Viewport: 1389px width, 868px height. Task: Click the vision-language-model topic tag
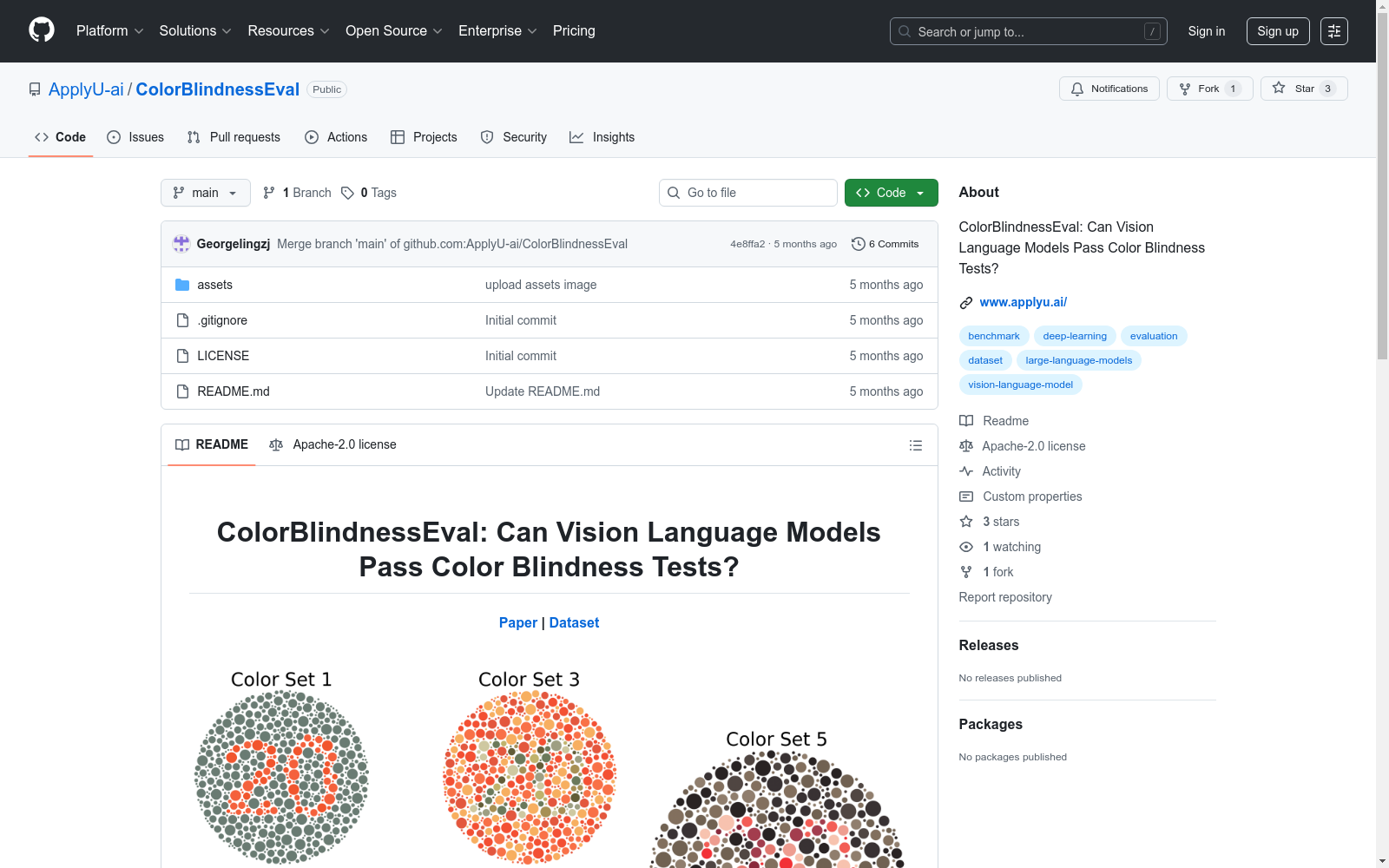(1021, 385)
